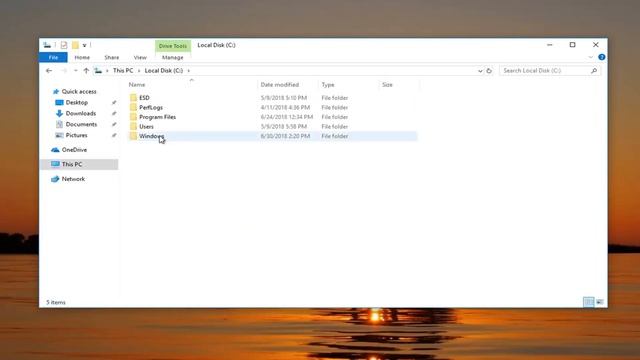Select the Manage tab under Drive Tools
The width and height of the screenshot is (640, 360).
pyautogui.click(x=173, y=58)
